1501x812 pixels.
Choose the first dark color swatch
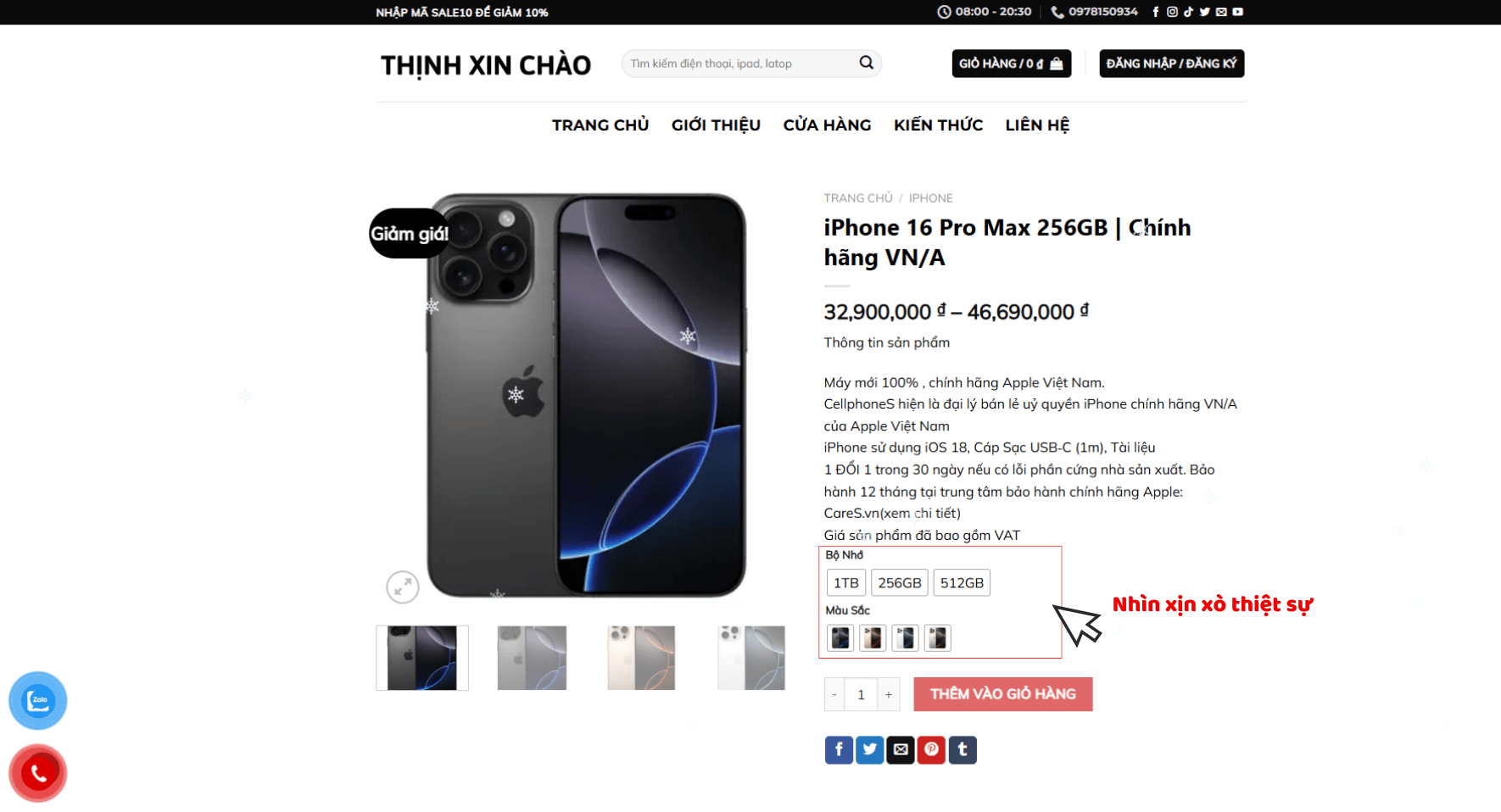point(840,637)
